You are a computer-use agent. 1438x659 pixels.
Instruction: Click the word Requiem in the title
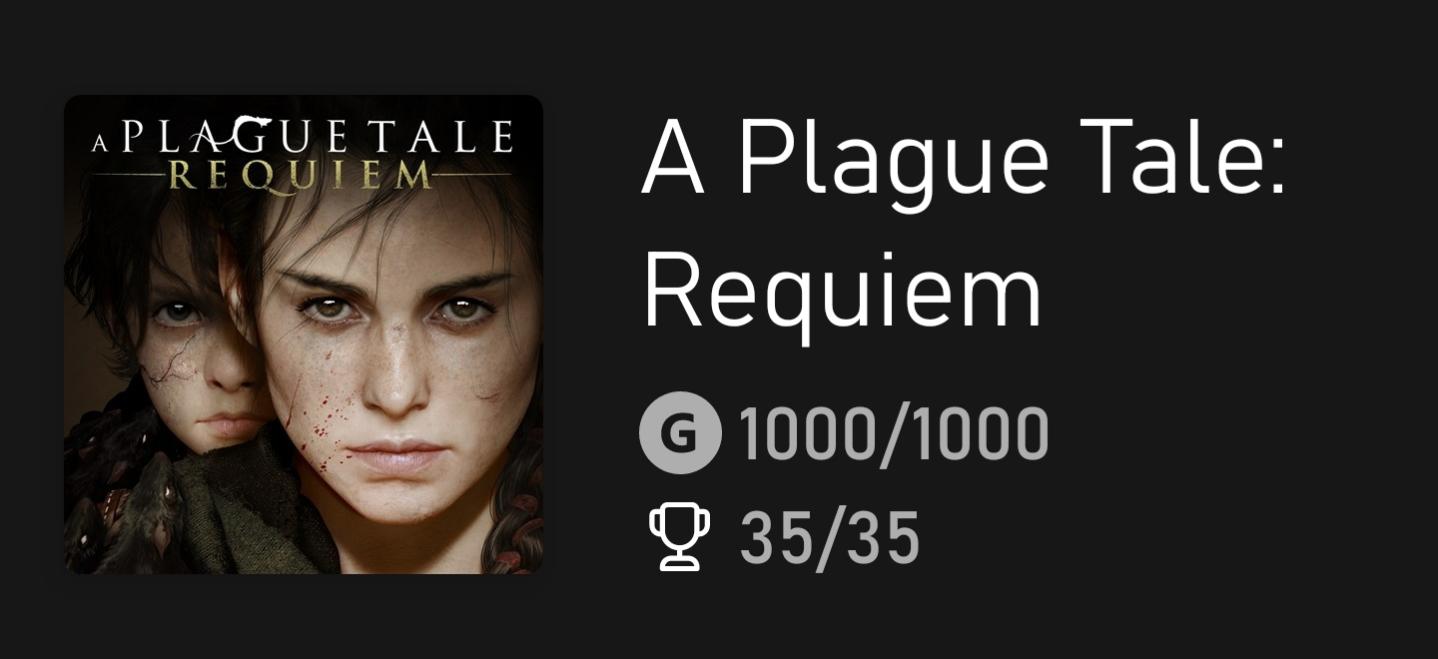click(842, 295)
